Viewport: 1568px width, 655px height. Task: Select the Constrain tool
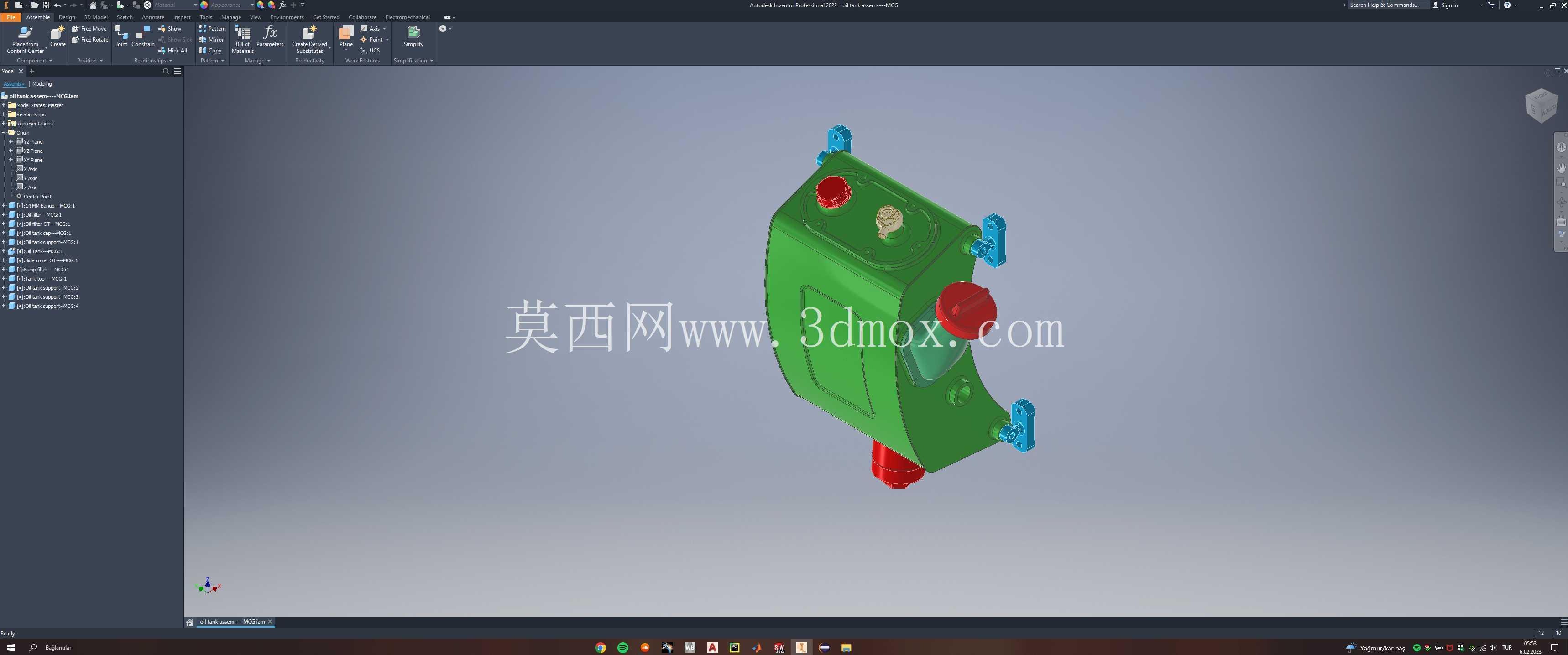coord(143,36)
